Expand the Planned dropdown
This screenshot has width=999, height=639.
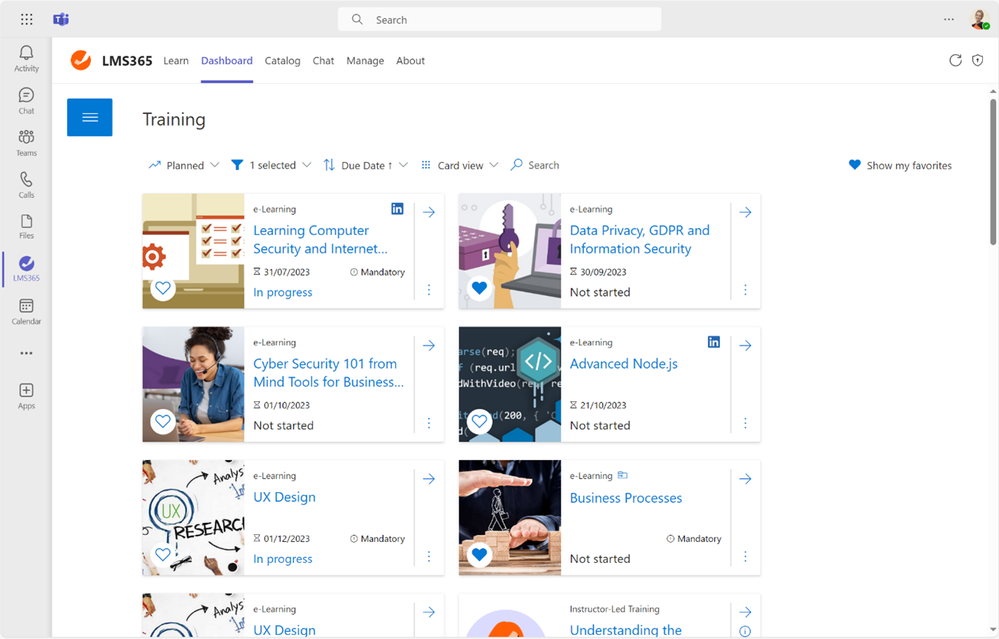coord(183,165)
